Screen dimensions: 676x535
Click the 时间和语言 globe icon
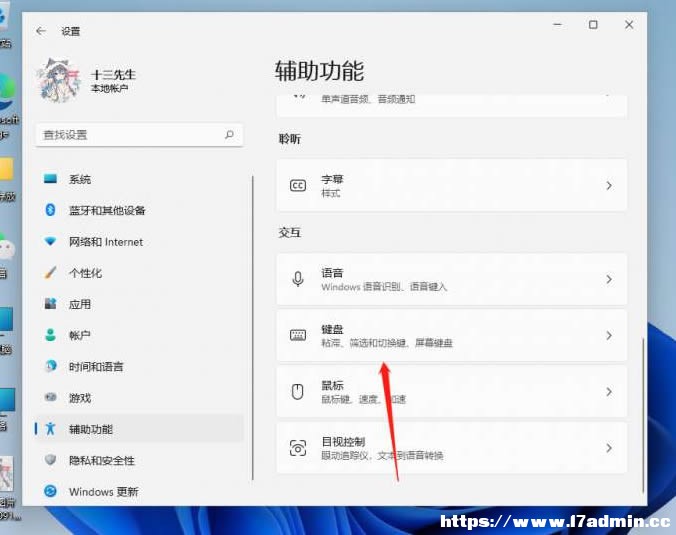(50, 366)
